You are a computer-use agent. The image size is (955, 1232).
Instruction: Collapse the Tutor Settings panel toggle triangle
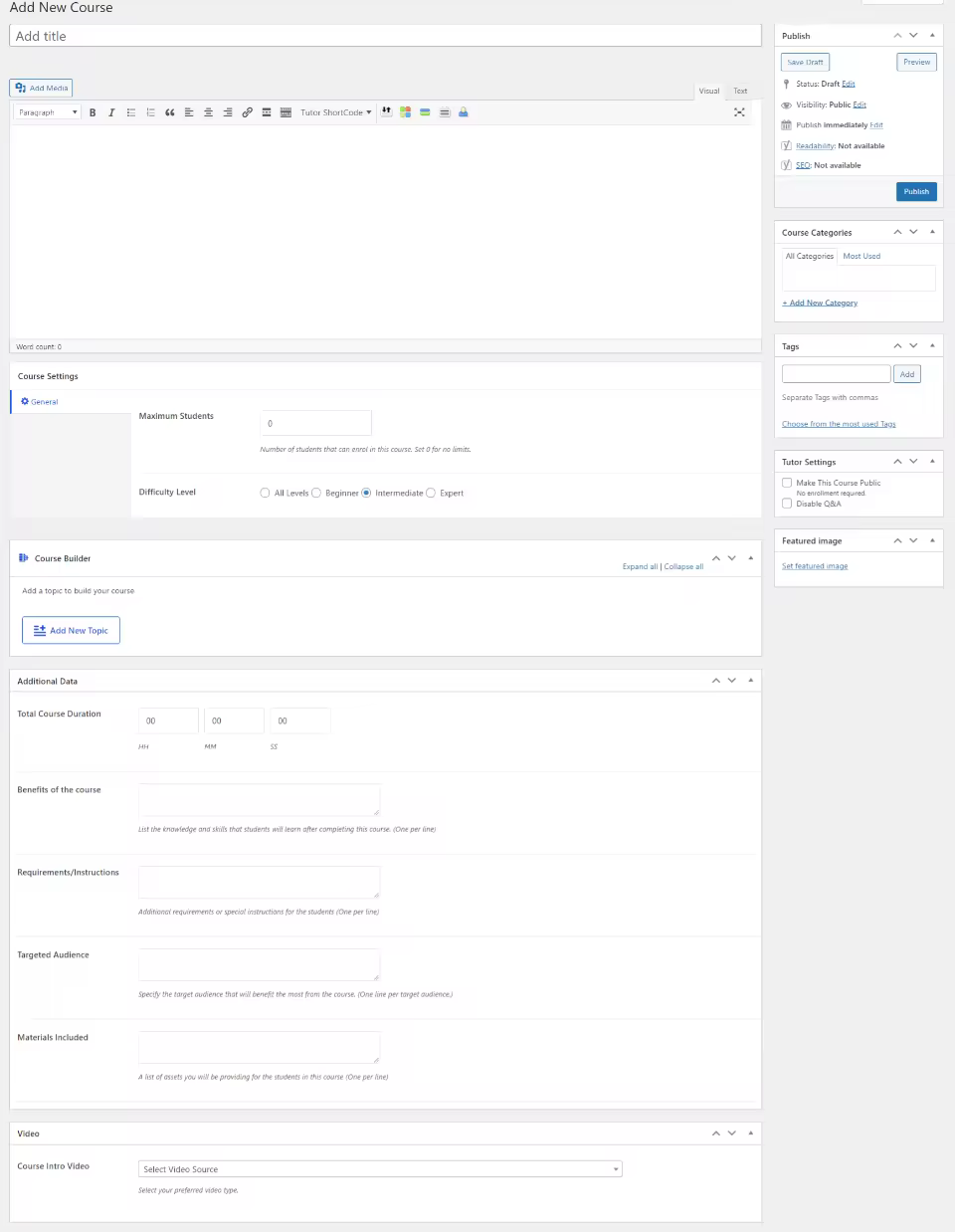point(932,461)
